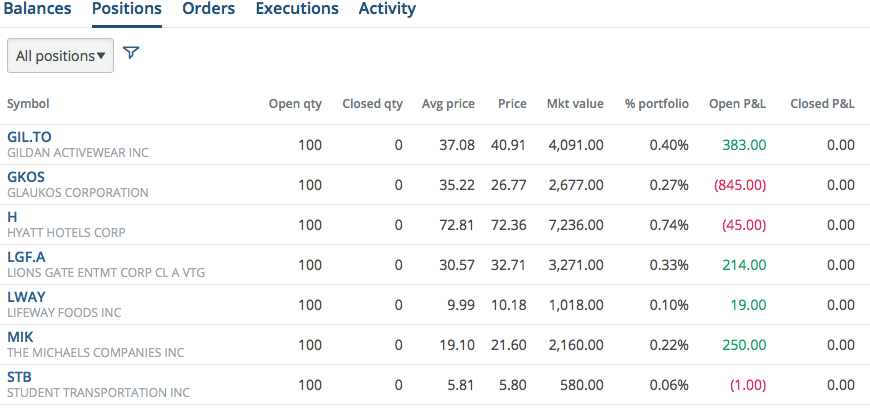The width and height of the screenshot is (870, 419).
Task: Switch to the Balances tab
Action: click(36, 9)
